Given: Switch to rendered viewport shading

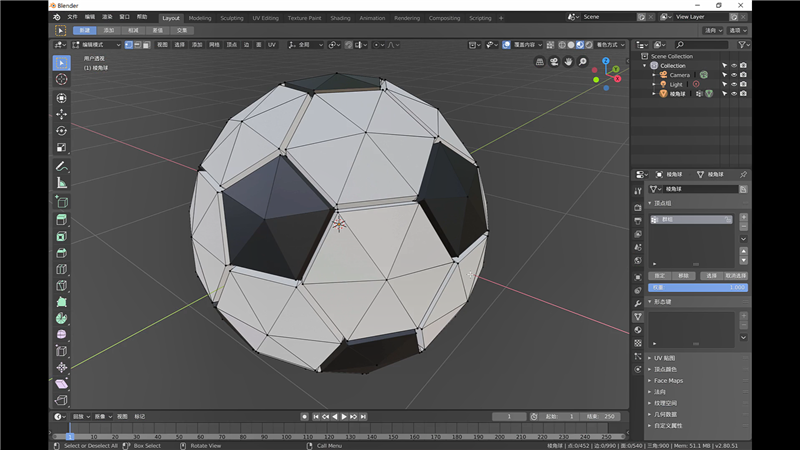Looking at the screenshot, I should 589,45.
